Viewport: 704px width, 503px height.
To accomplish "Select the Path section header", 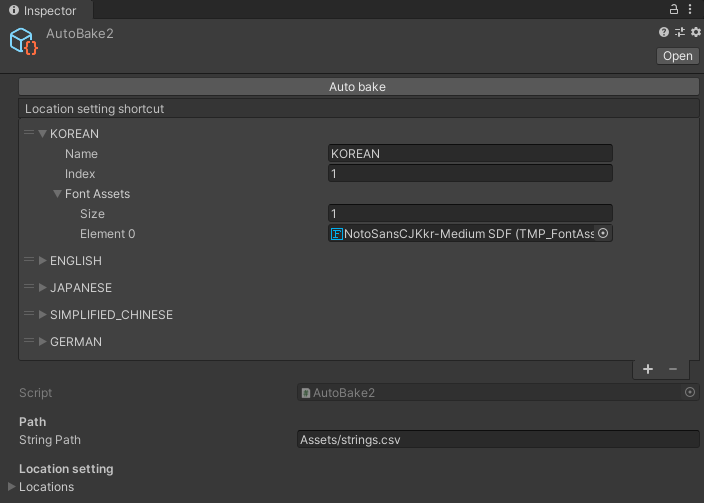I will pyautogui.click(x=32, y=422).
